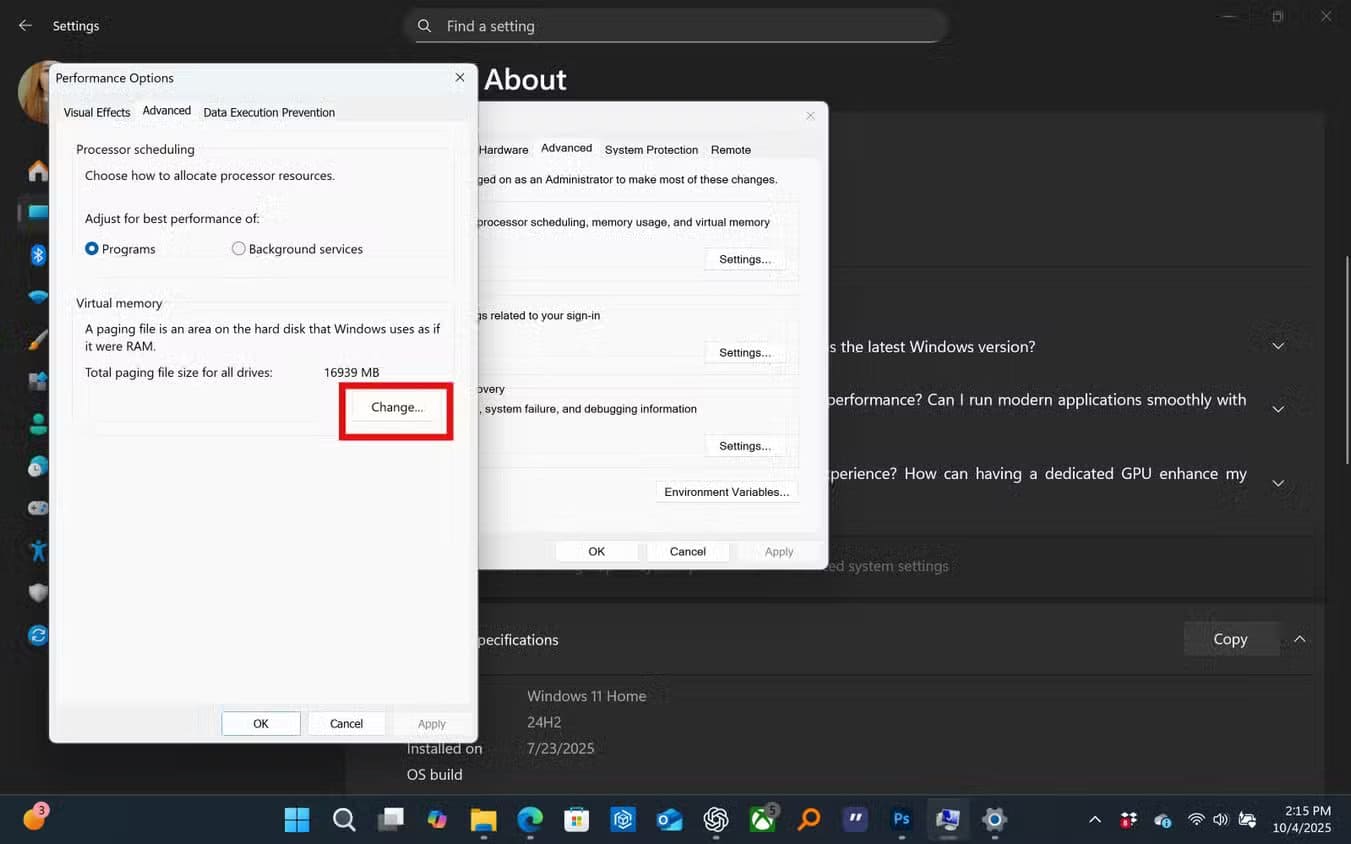Click the Home icon in Settings sidebar
Viewport: 1351px width, 844px height.
tap(38, 171)
